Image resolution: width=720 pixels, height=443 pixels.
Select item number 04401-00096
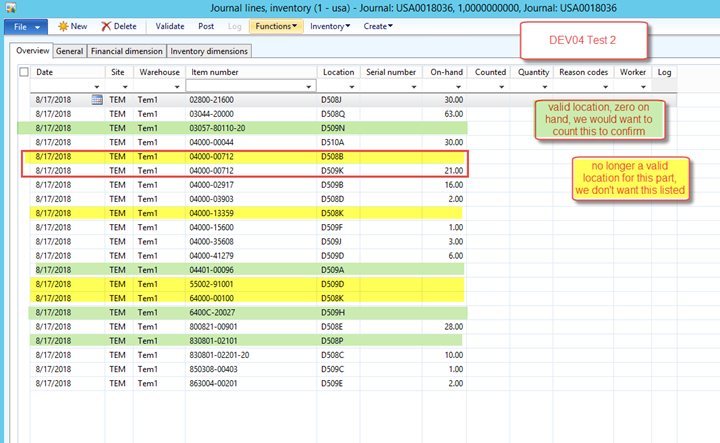(211, 270)
